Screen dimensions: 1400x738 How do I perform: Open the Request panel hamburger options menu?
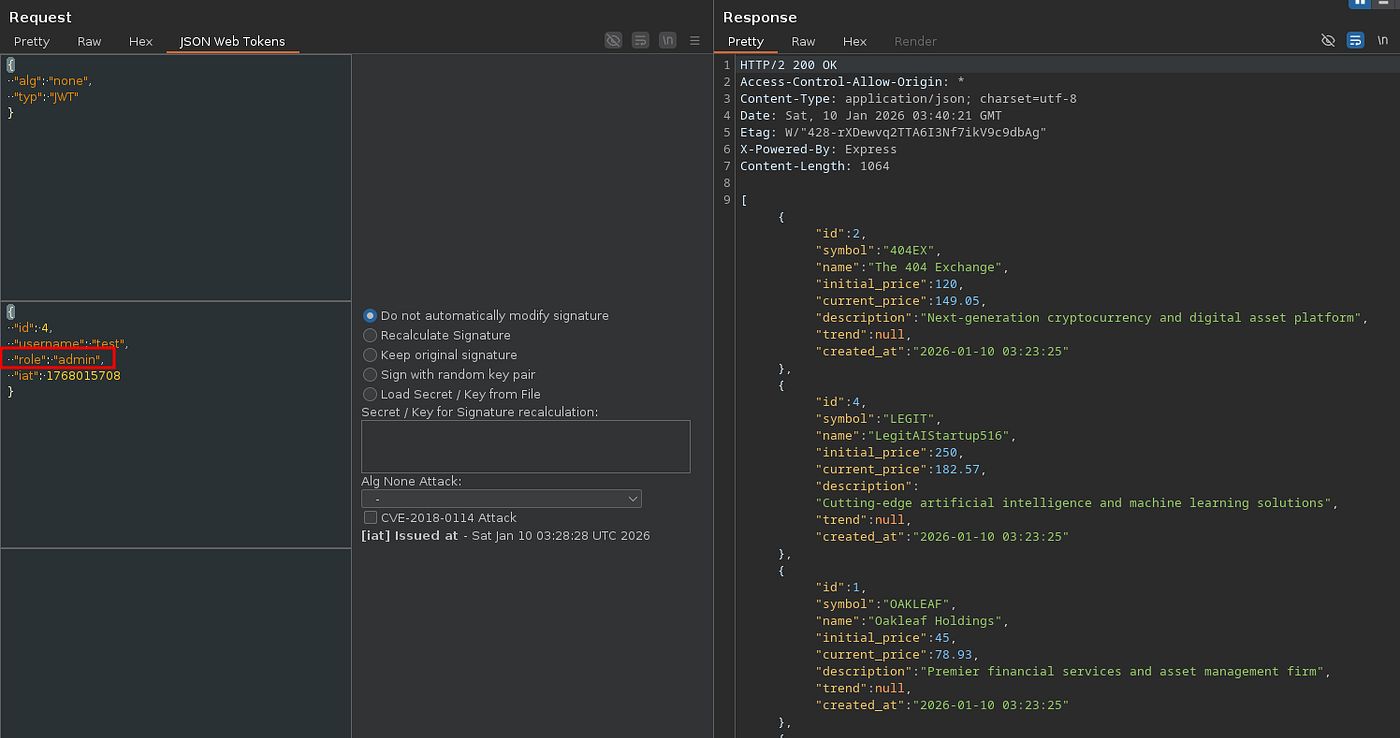[x=695, y=41]
